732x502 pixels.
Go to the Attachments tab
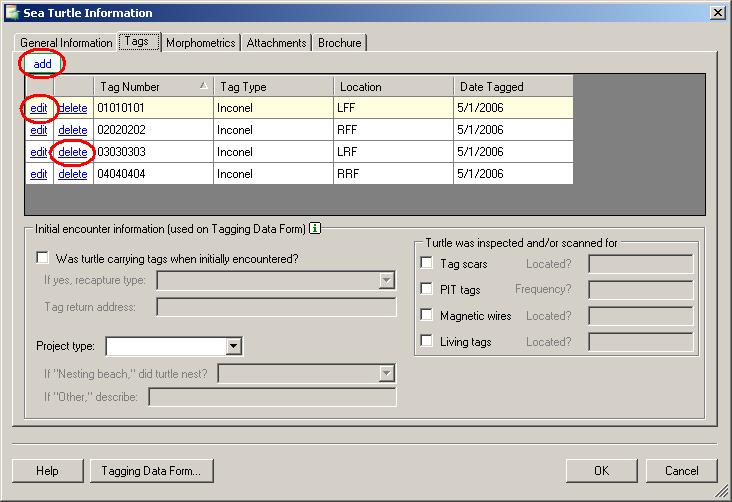(277, 43)
